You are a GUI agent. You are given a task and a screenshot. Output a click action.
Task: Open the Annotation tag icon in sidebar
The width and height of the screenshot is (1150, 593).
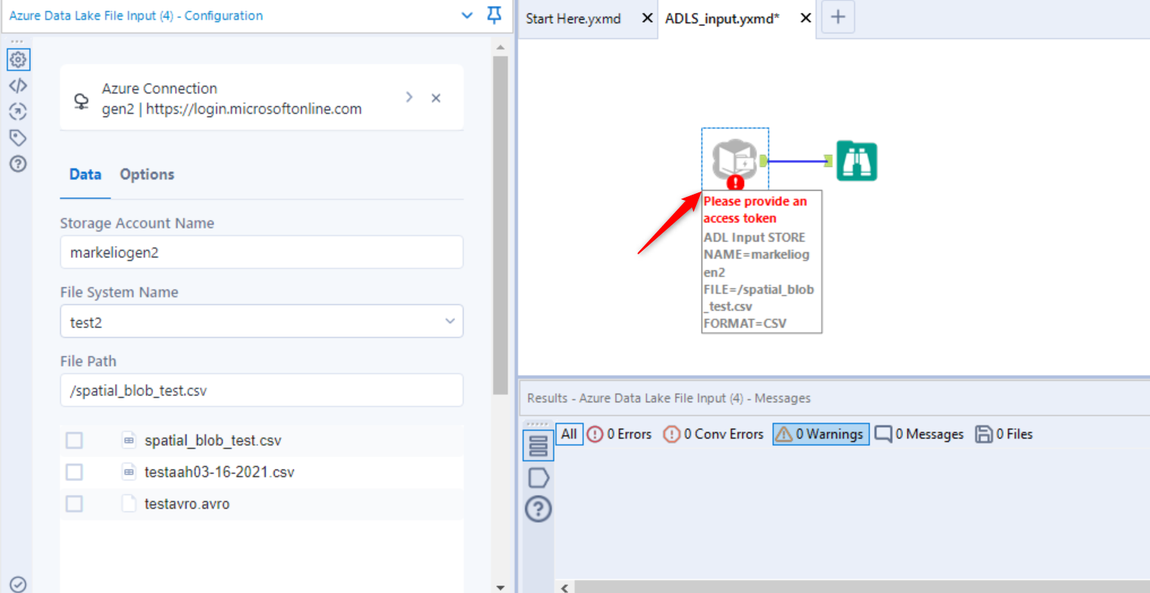click(18, 137)
